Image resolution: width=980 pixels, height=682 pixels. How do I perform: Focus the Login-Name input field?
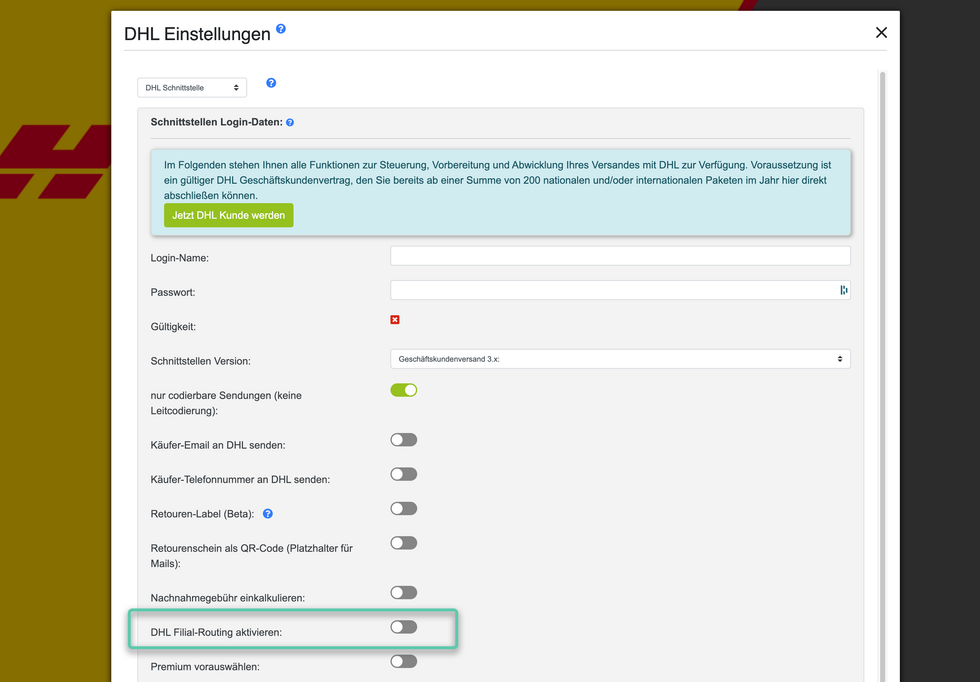point(620,256)
